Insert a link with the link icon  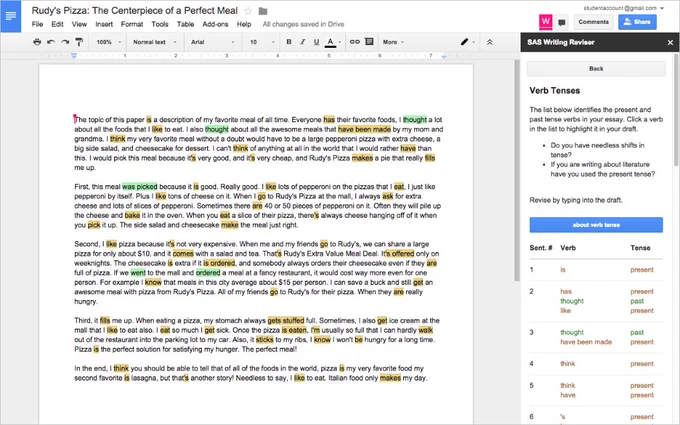[x=355, y=42]
